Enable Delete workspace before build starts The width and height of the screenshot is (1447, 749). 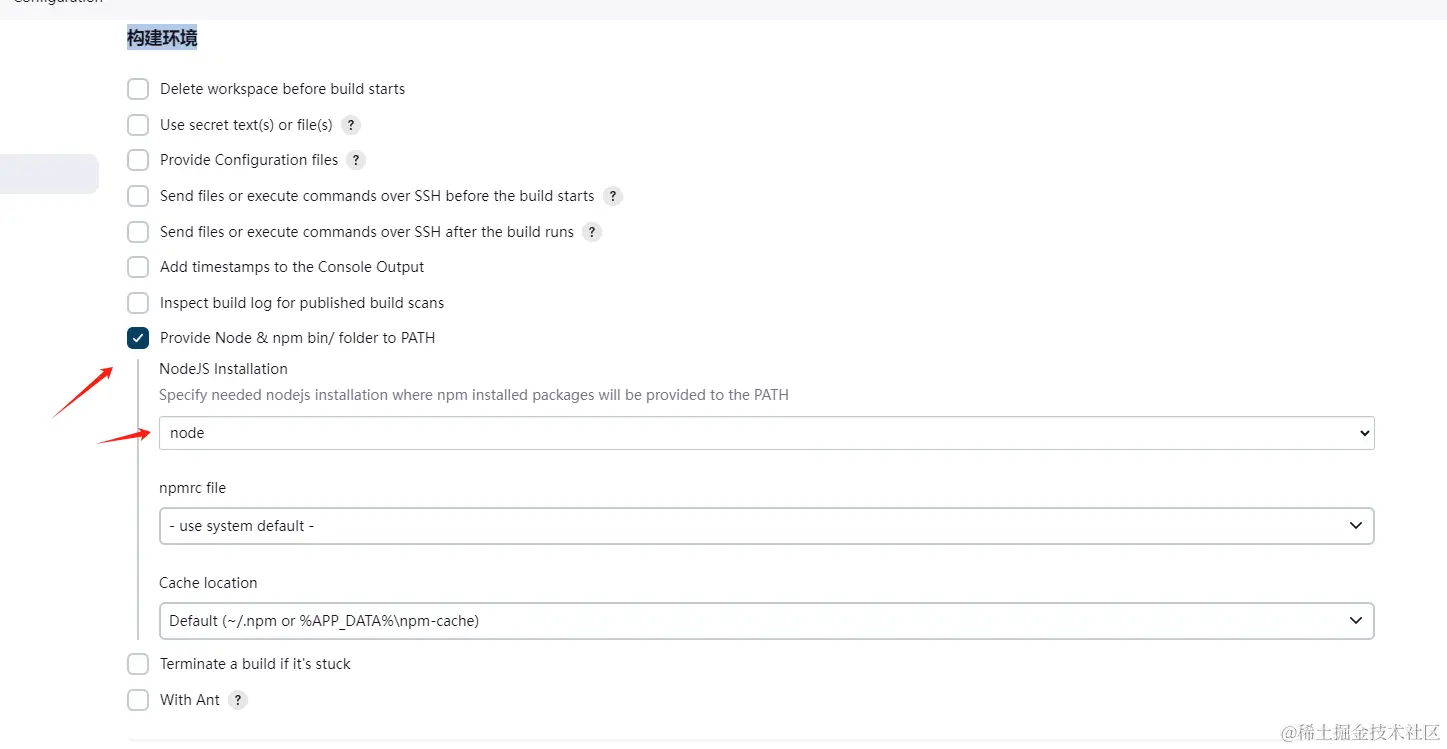[138, 89]
